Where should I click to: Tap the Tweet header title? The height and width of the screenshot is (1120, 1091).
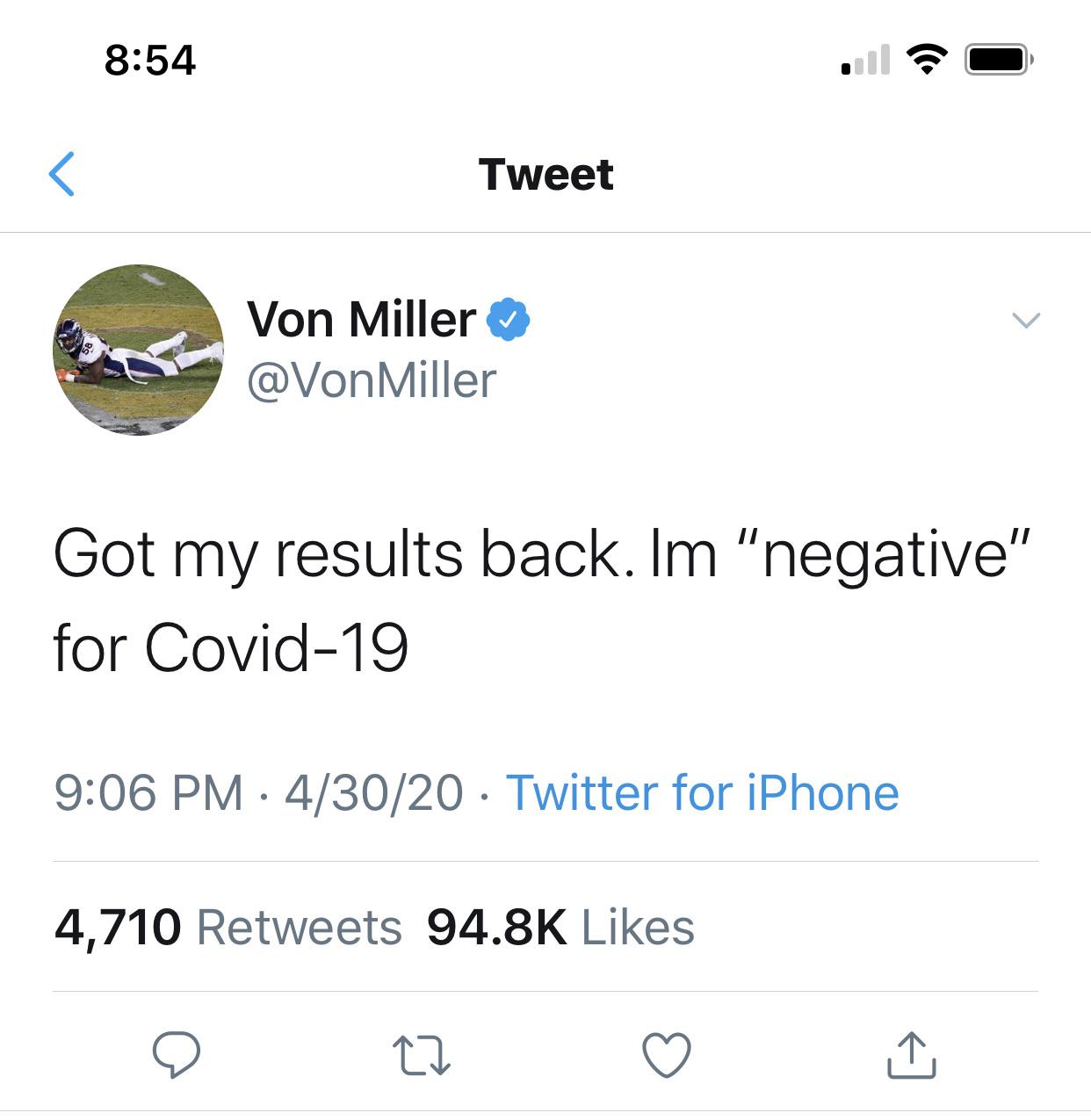coord(545,174)
